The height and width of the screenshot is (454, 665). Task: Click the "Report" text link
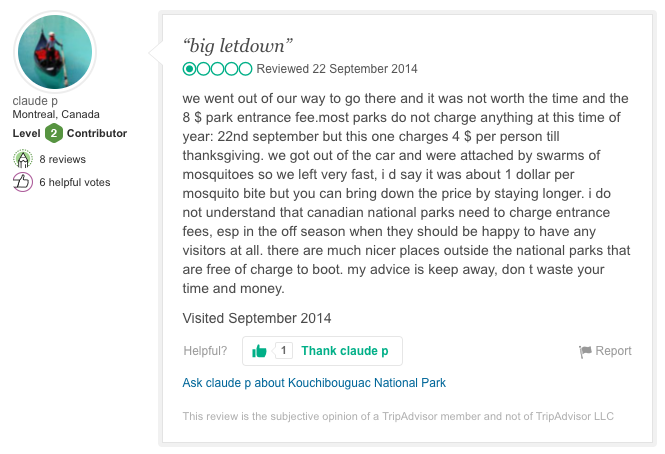click(x=613, y=351)
